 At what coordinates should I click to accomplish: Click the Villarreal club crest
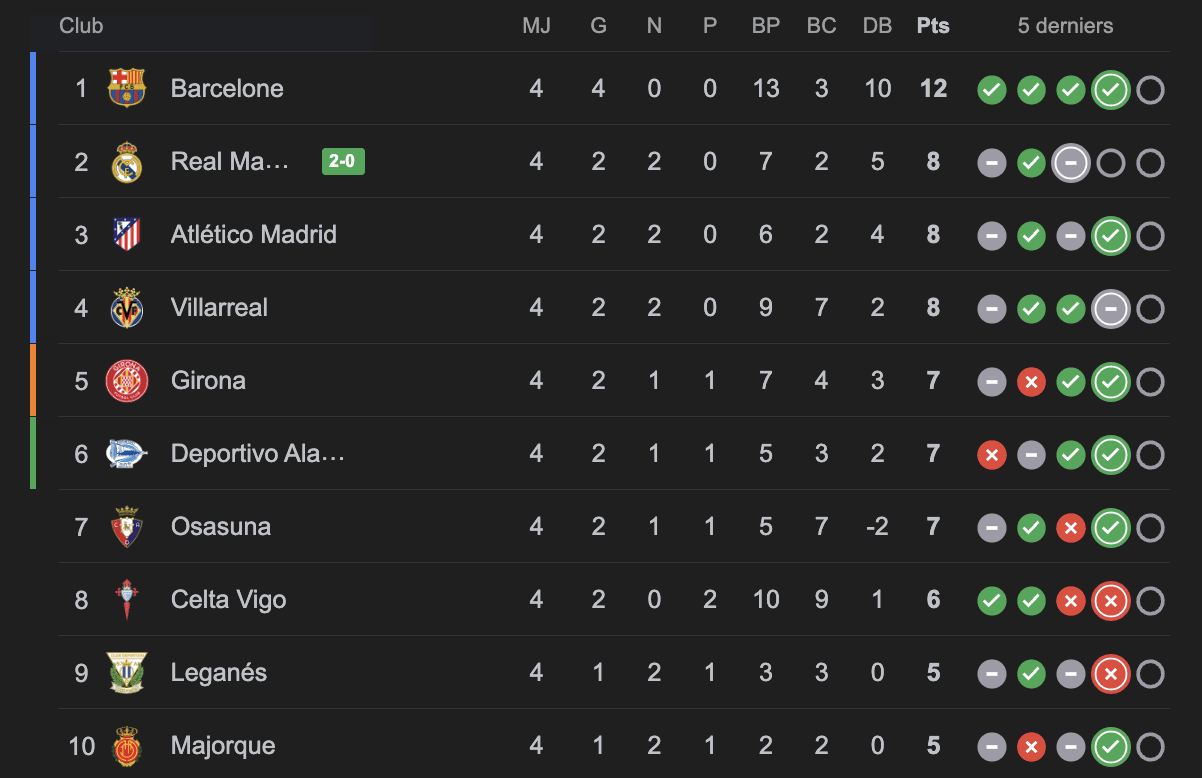click(x=127, y=307)
